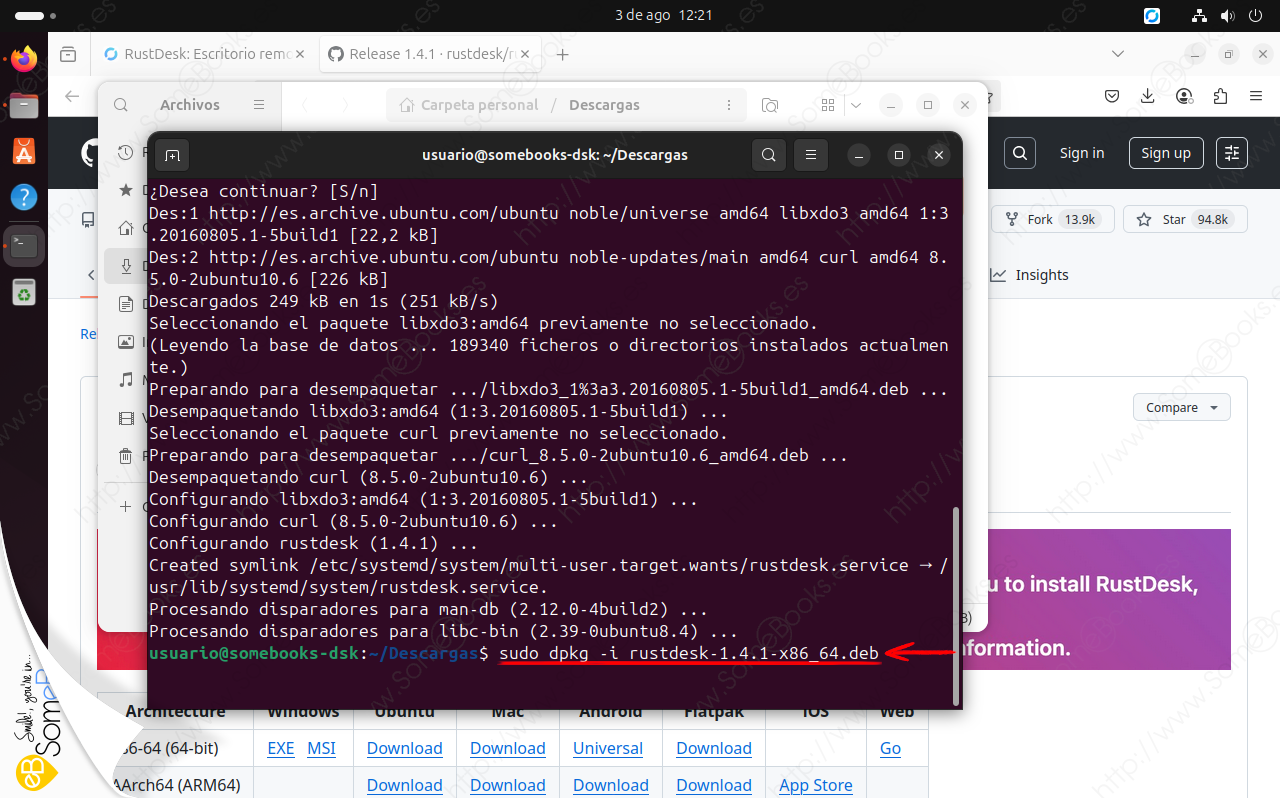Click Carpeta personal in path bar
This screenshot has height=798, width=1280.
469,105
